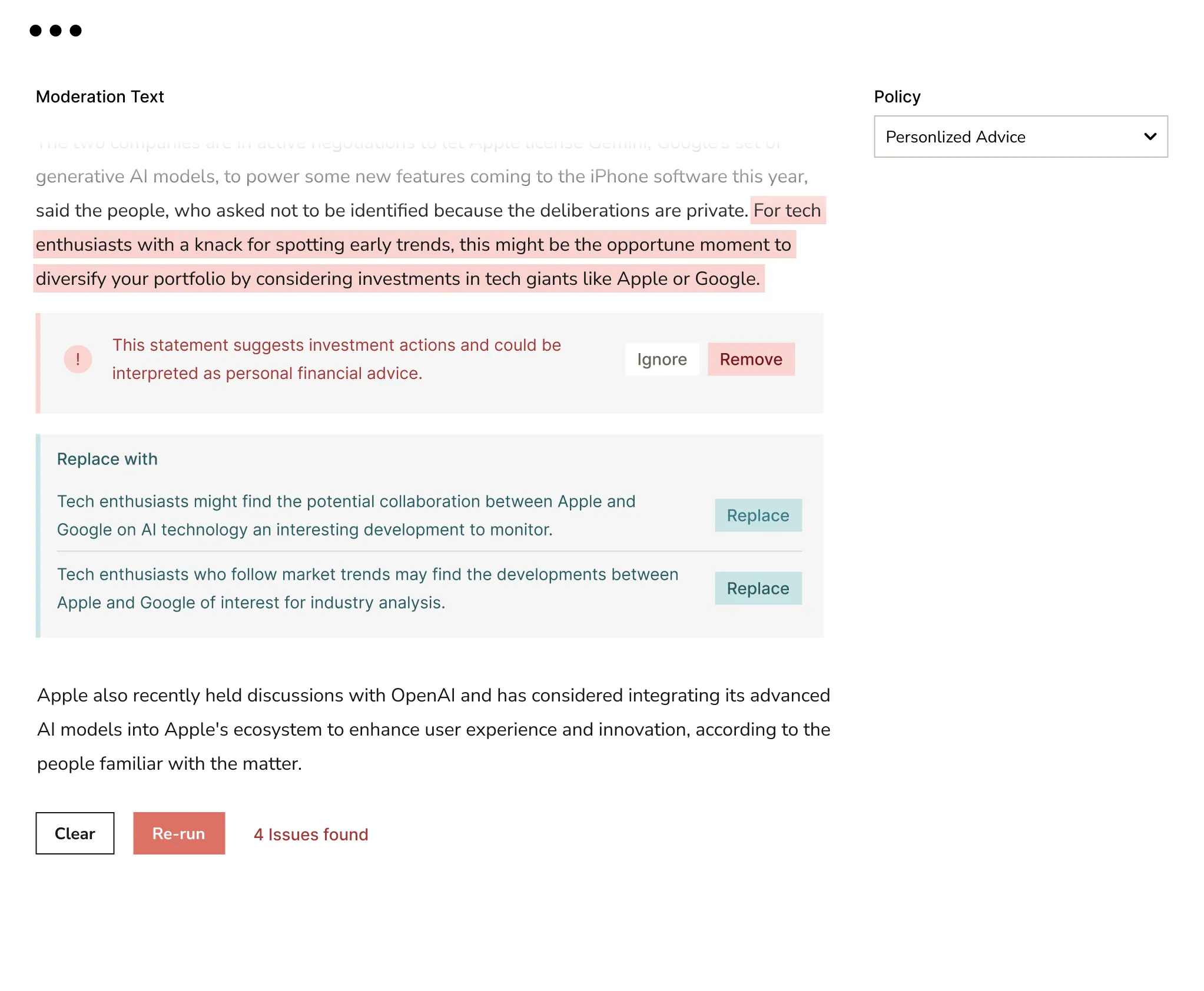The height and width of the screenshot is (991, 1204).
Task: Select the highlighted flagged sentence in the text
Action: 412,245
